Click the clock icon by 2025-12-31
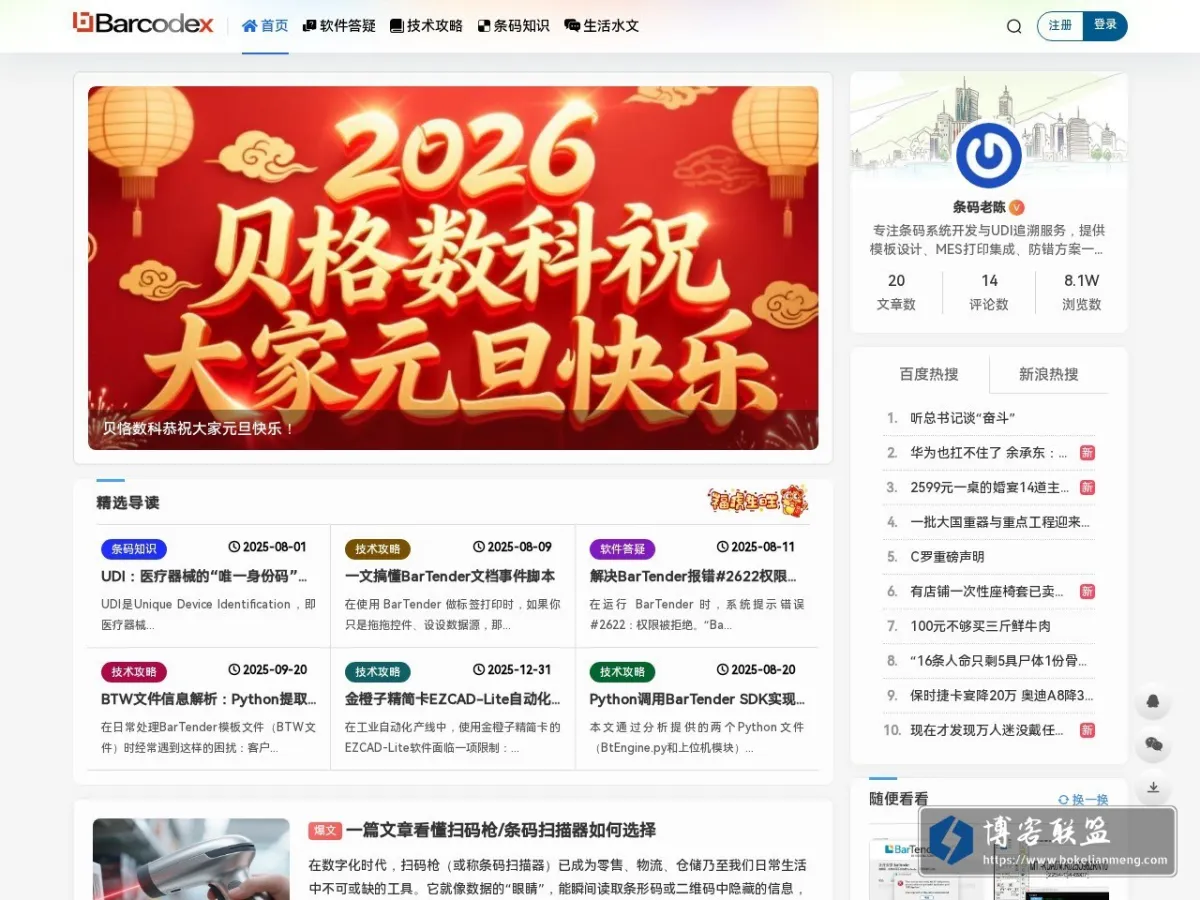Viewport: 1200px width, 900px height. (x=478, y=670)
